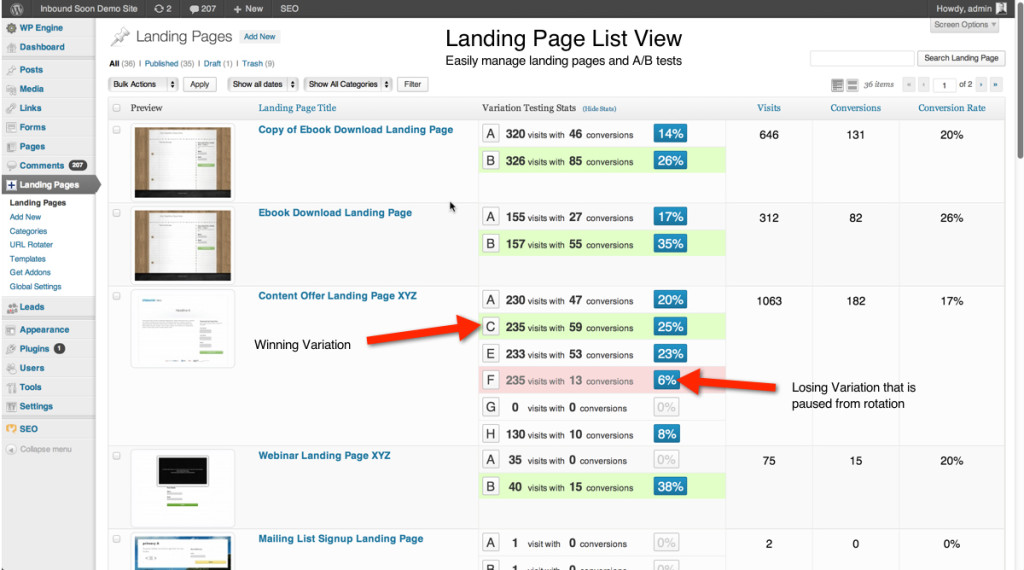
Task: Click the Comments sidebar icon
Action: 11,166
